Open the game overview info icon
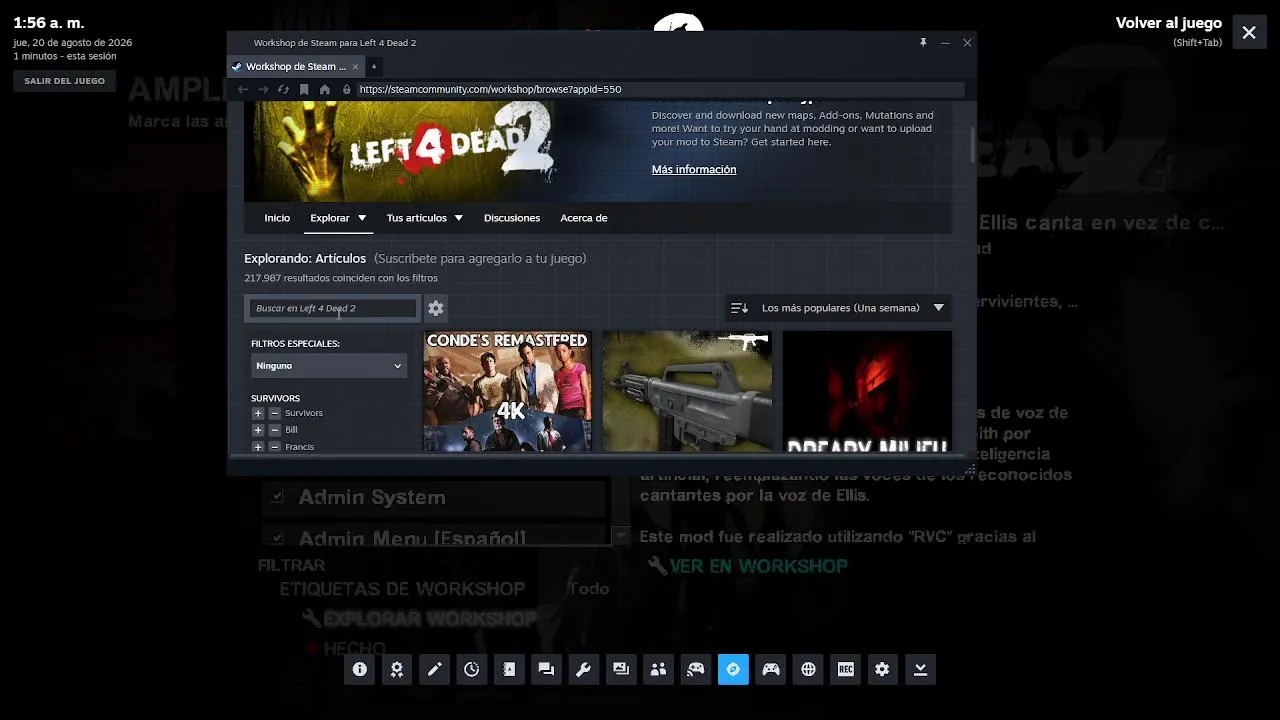 point(360,670)
